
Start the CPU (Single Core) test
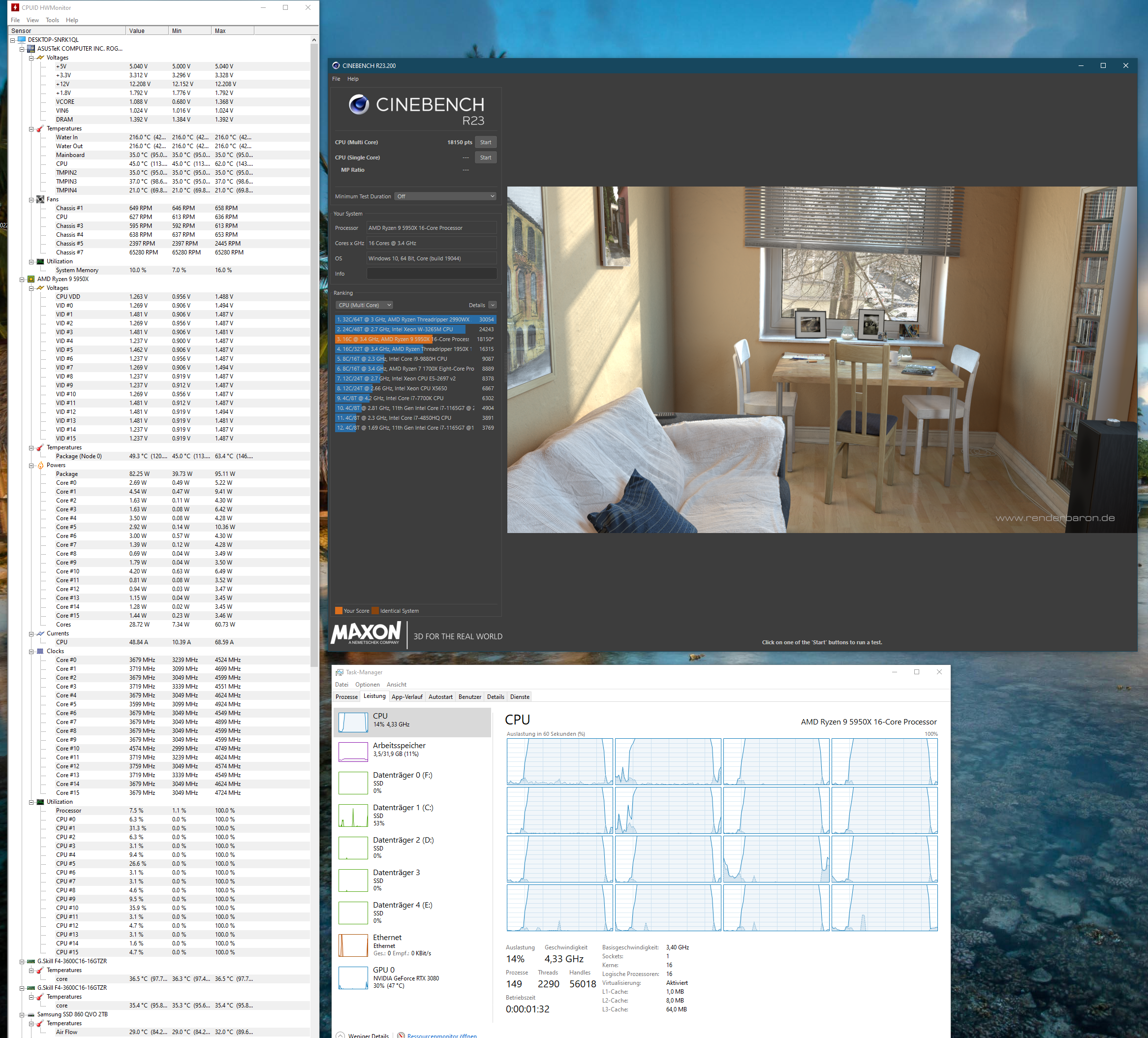pos(486,158)
